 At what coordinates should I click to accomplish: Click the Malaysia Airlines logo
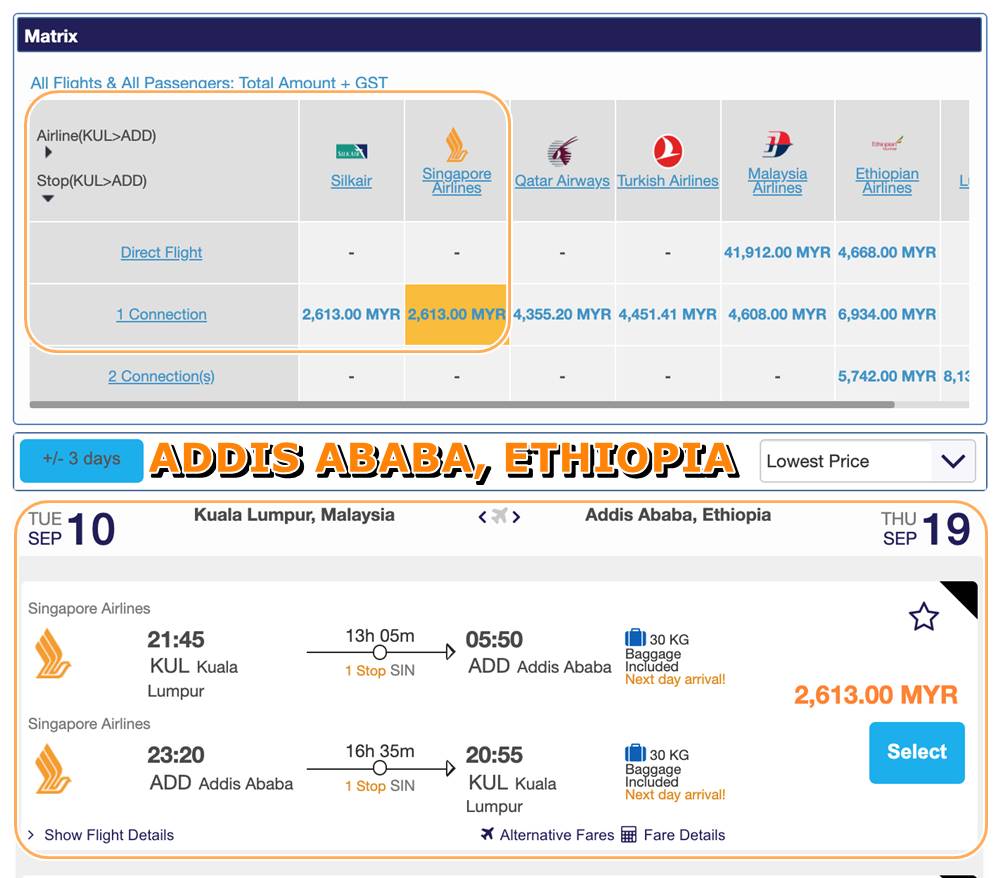point(777,144)
